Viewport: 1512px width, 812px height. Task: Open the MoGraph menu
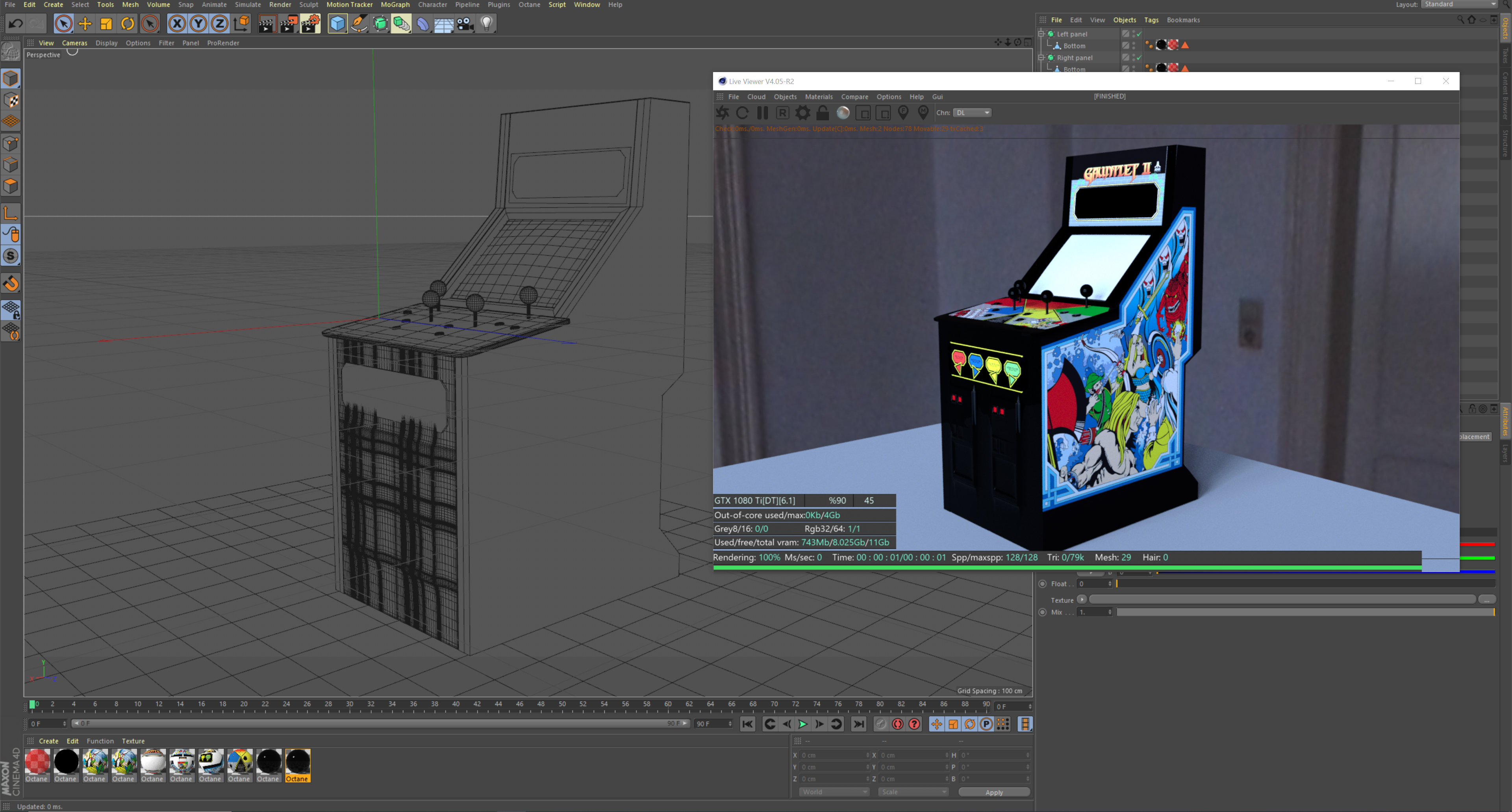tap(395, 5)
